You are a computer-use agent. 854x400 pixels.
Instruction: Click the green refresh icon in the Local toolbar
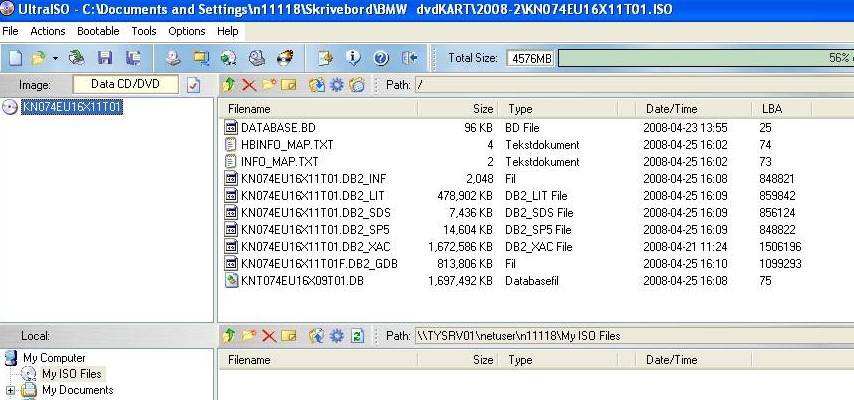point(357,336)
